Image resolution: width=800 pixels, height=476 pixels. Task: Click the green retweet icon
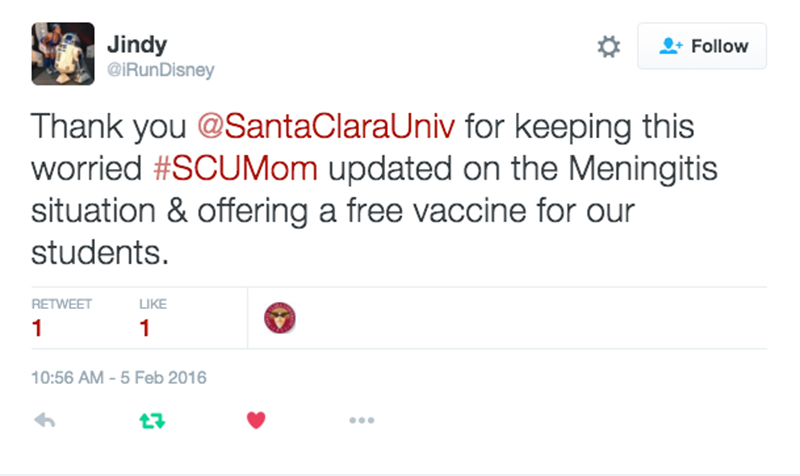click(x=149, y=421)
